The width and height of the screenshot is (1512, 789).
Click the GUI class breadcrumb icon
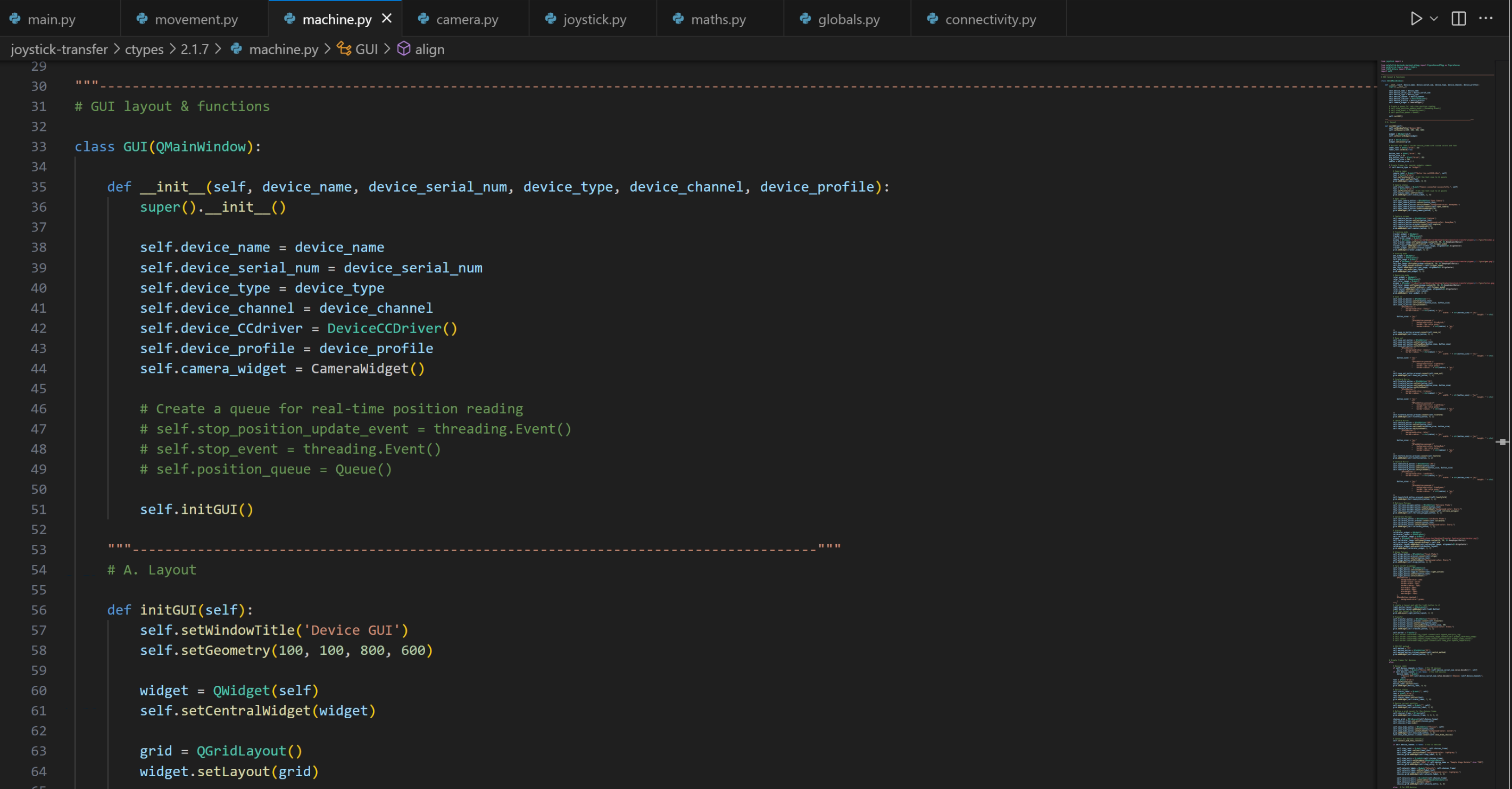tap(344, 49)
